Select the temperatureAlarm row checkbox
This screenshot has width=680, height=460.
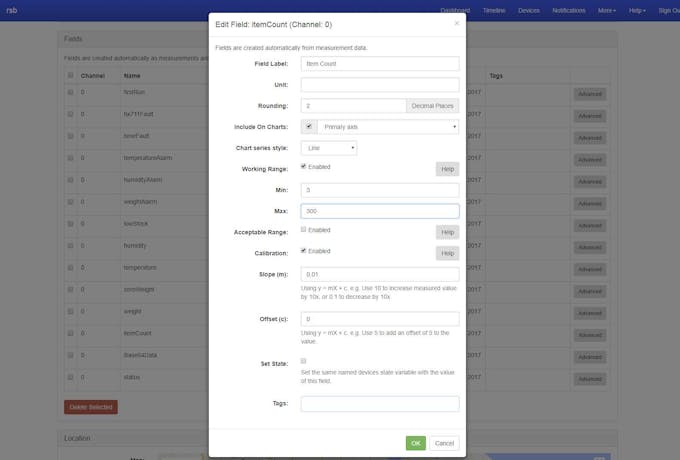70,158
